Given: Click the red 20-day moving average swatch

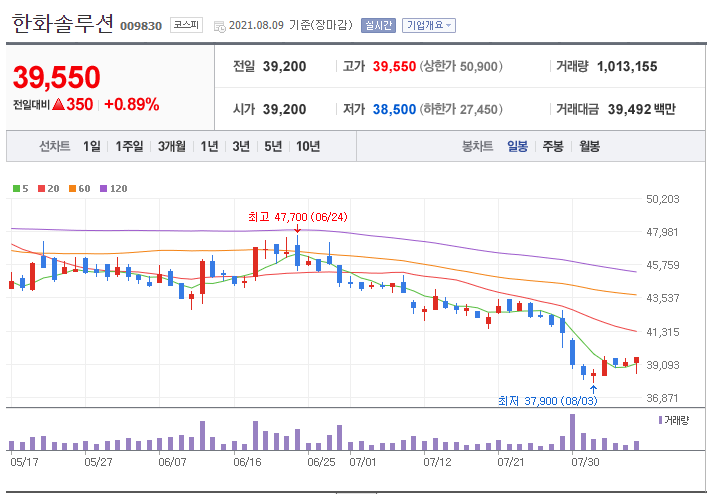Looking at the screenshot, I should pyautogui.click(x=41, y=188).
